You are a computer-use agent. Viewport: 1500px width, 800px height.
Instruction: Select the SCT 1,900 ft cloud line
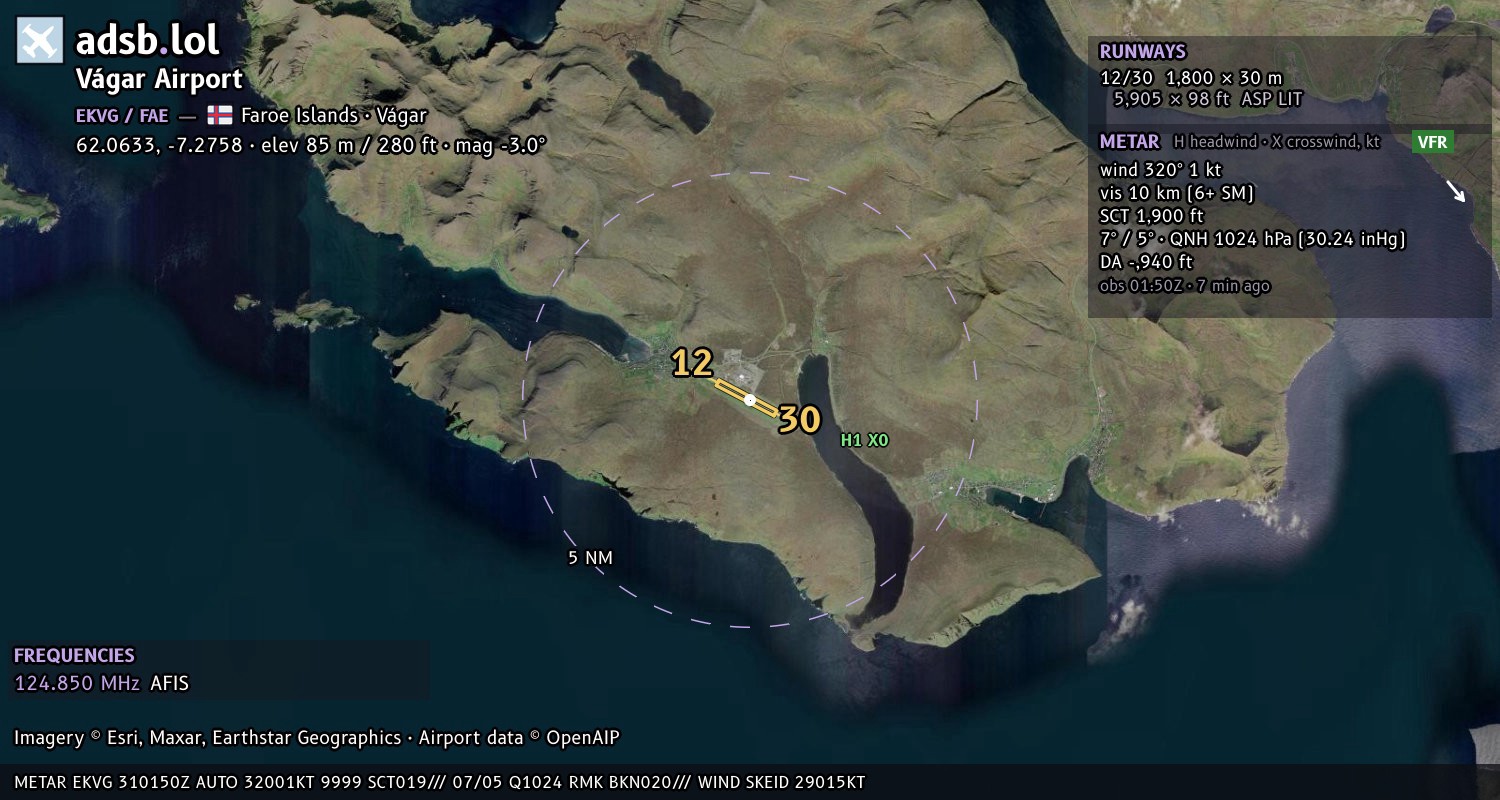point(1151,216)
